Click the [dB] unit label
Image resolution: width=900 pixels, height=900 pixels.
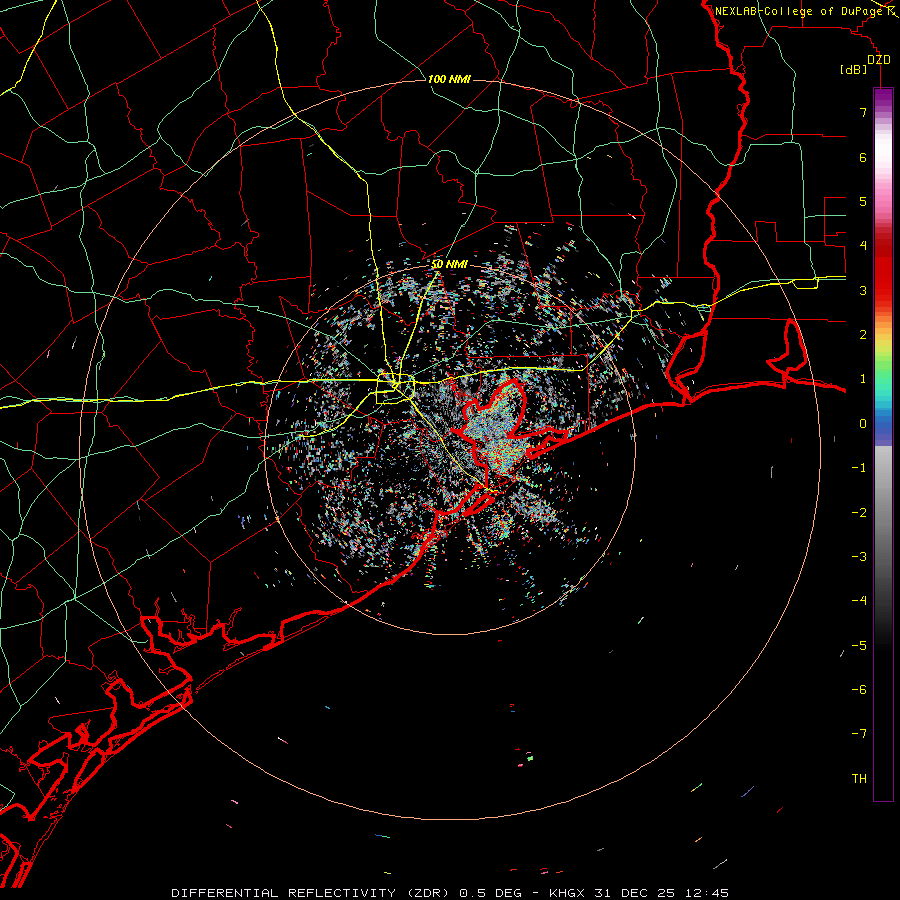853,70
